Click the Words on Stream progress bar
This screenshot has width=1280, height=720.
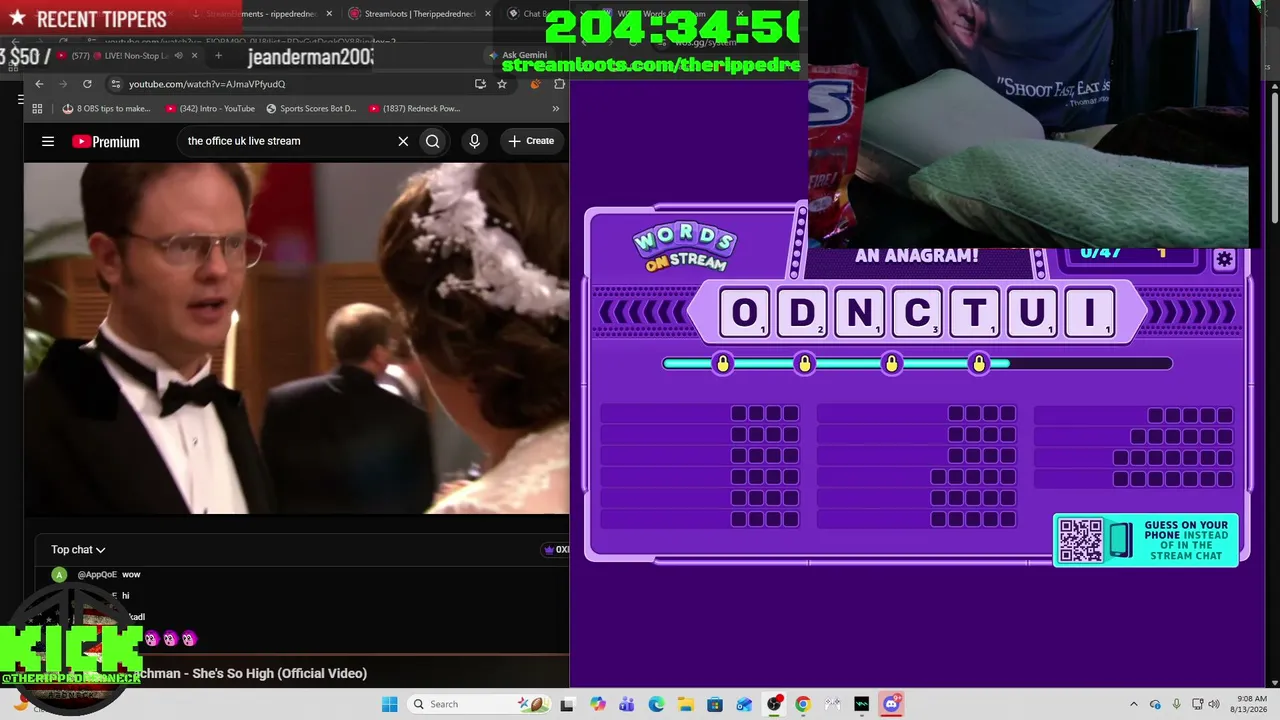917,363
